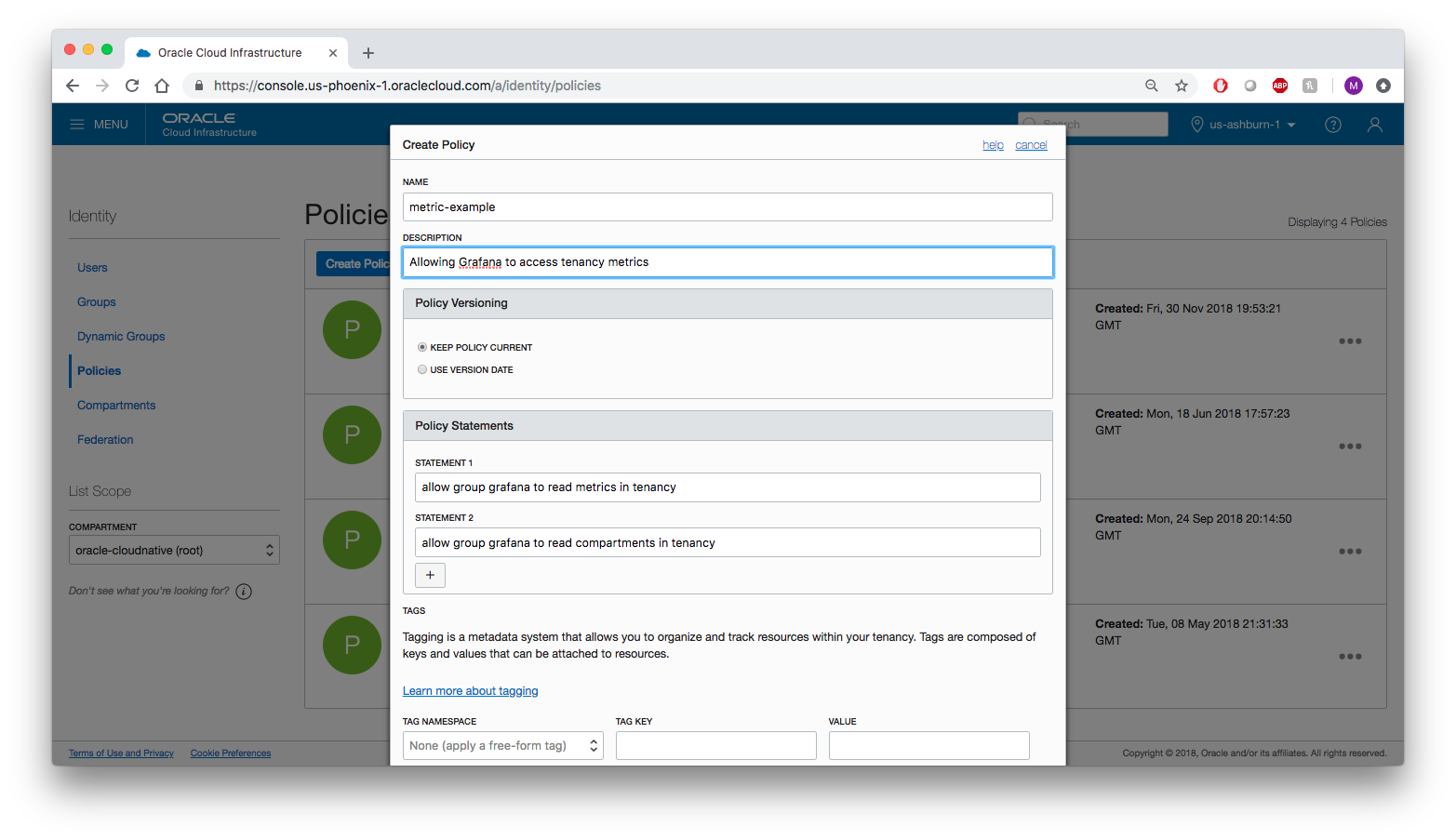The image size is (1456, 840).
Task: Click the info icon next to 'Don't see what you're looking for?'
Action: [243, 591]
